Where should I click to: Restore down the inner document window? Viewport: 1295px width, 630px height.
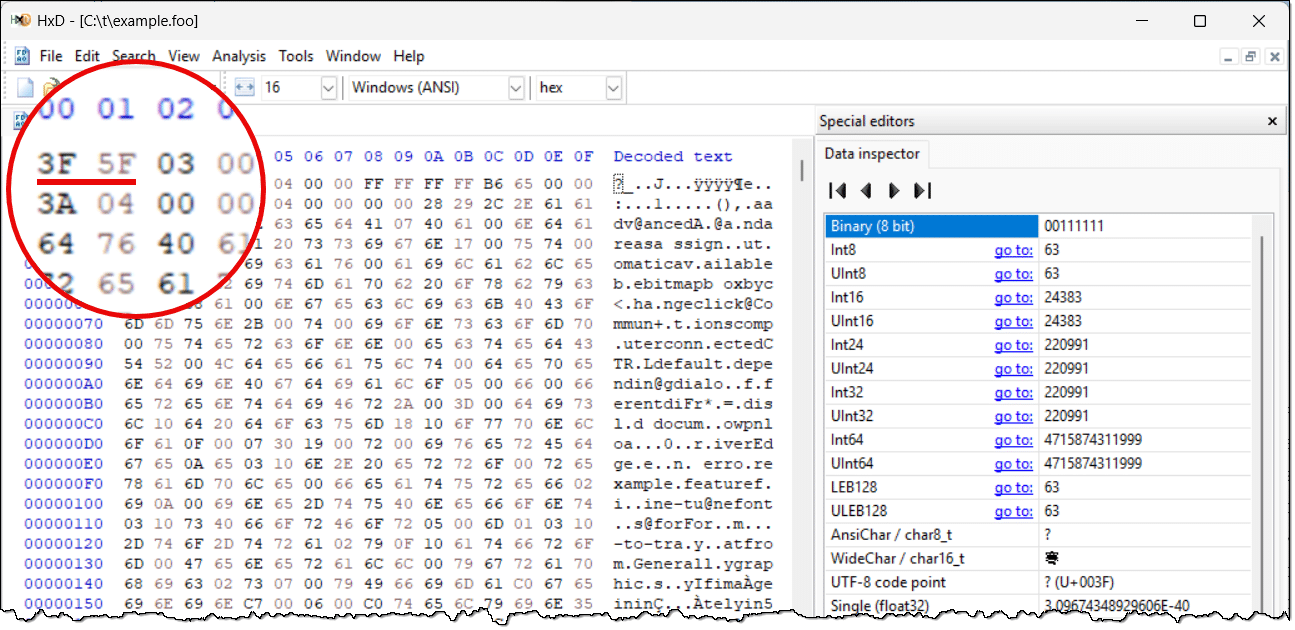pos(1250,57)
